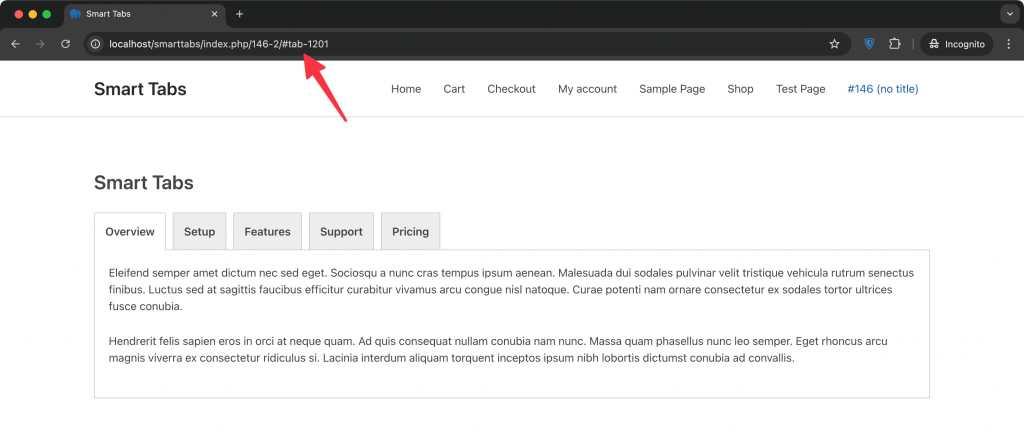Image resolution: width=1024 pixels, height=438 pixels.
Task: Click the URL address bar field
Action: (457, 44)
